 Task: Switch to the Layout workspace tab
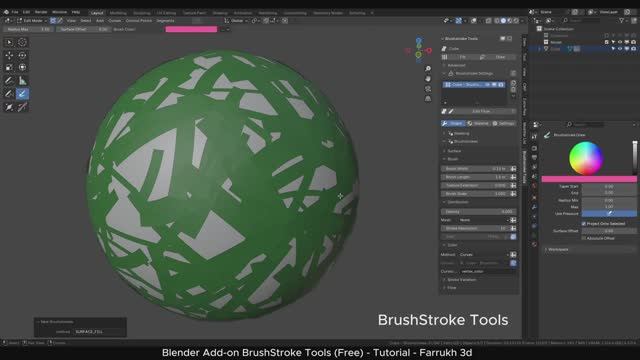click(x=97, y=13)
